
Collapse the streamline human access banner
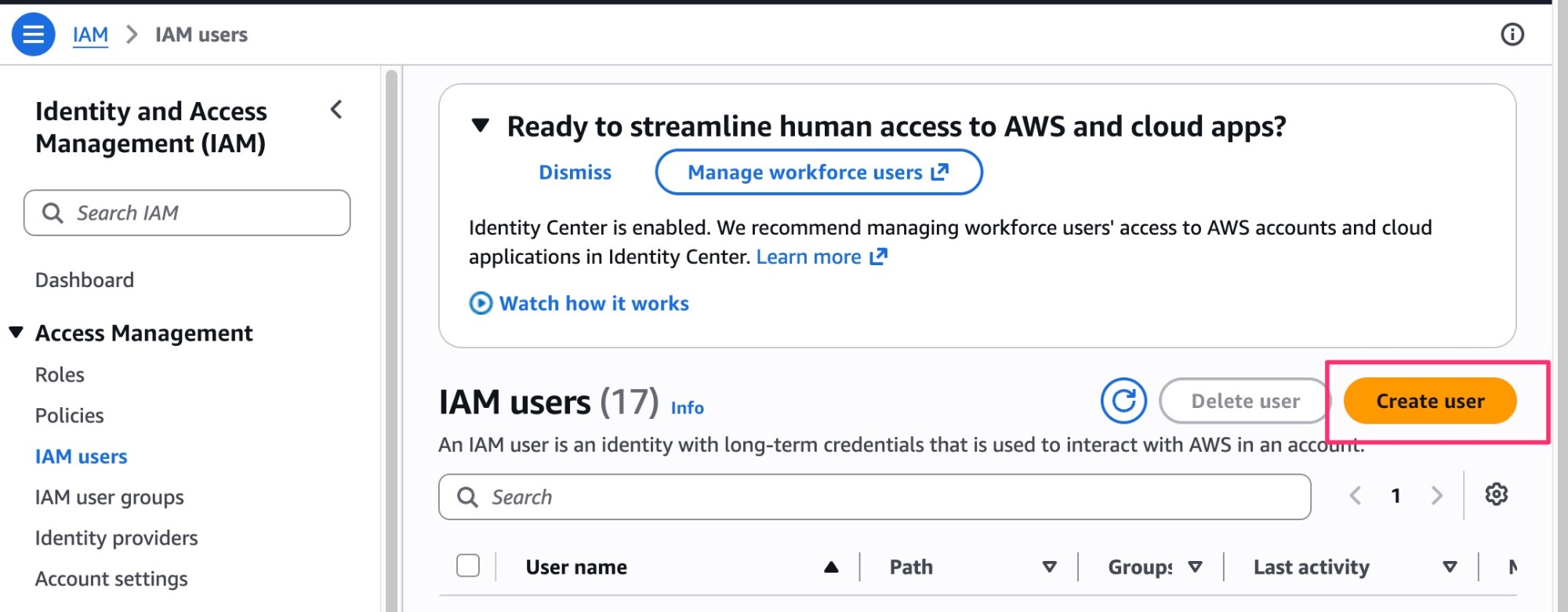(x=480, y=125)
